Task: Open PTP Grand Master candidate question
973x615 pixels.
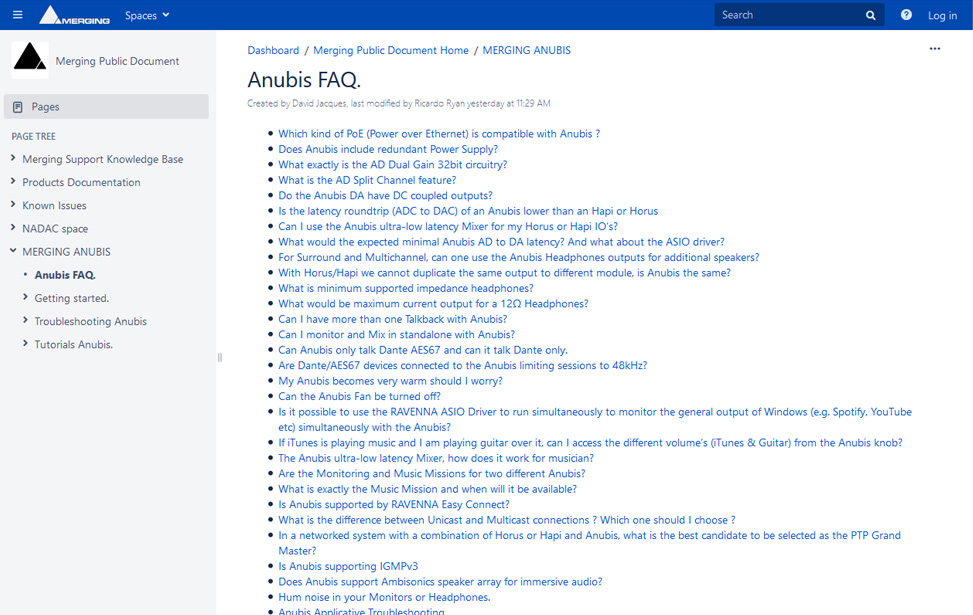Action: [590, 543]
